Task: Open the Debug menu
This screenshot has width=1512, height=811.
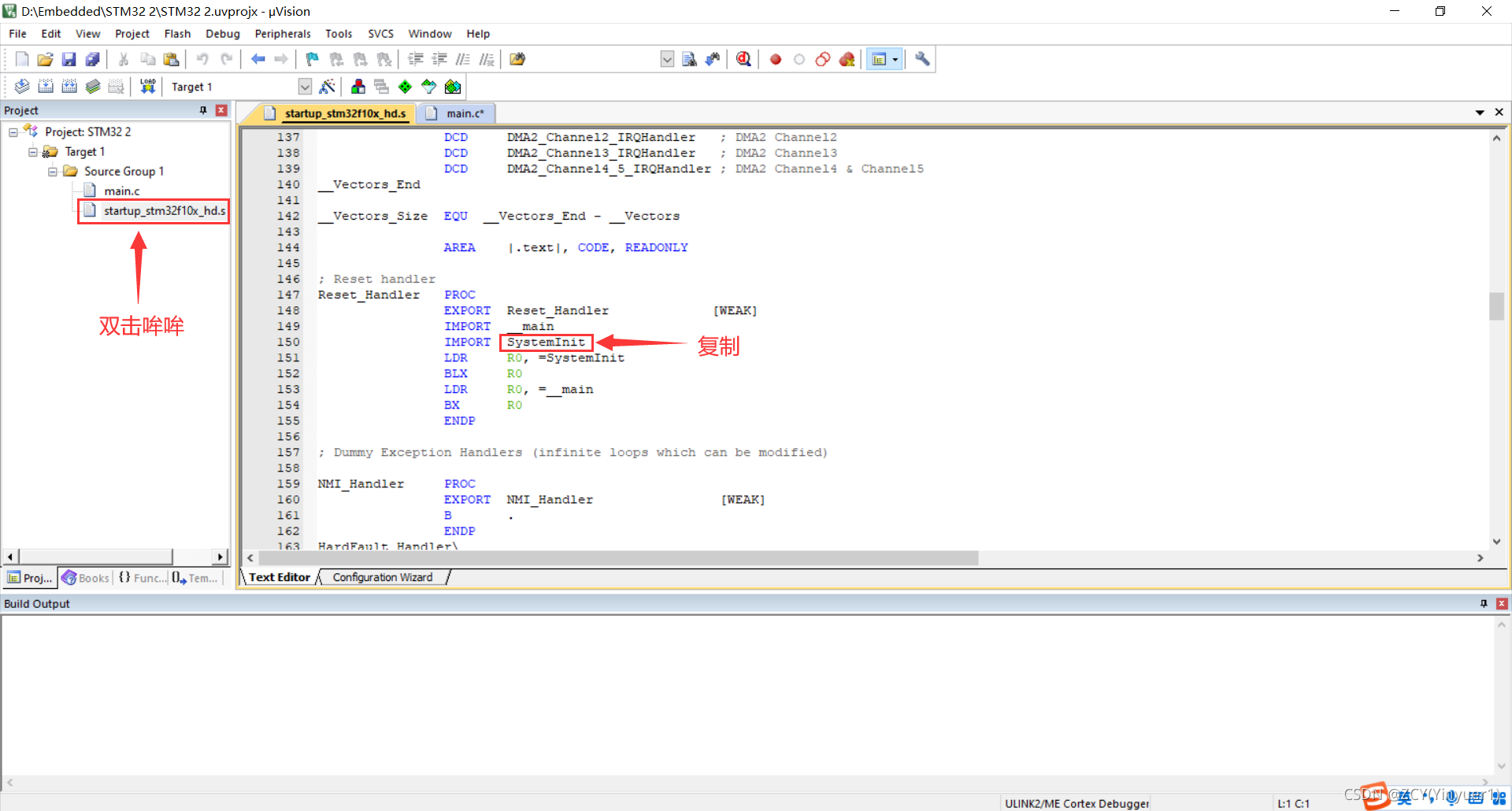Action: point(223,34)
